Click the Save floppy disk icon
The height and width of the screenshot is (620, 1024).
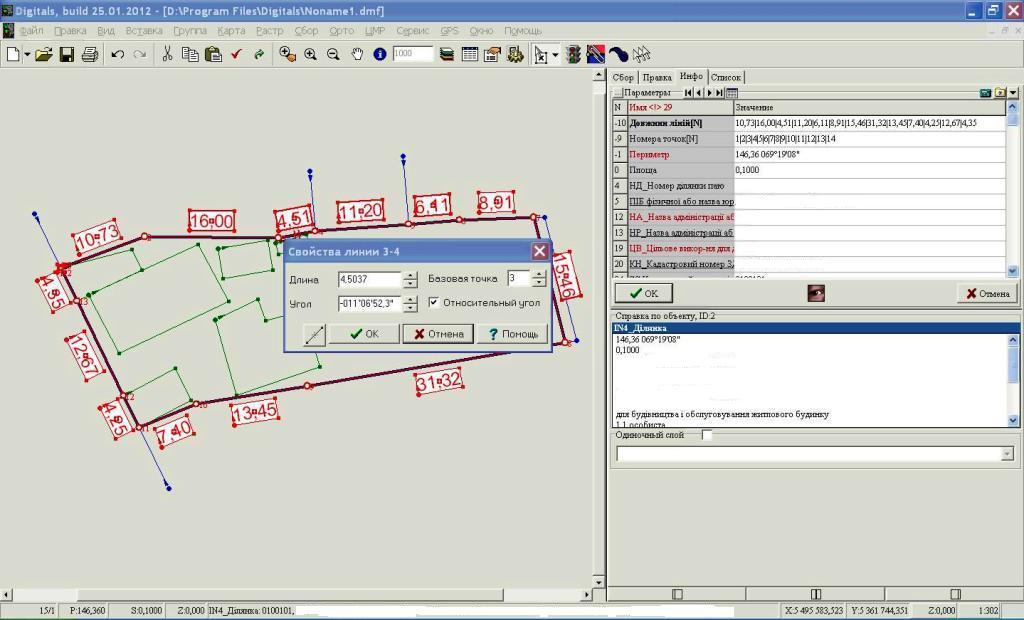(67, 54)
